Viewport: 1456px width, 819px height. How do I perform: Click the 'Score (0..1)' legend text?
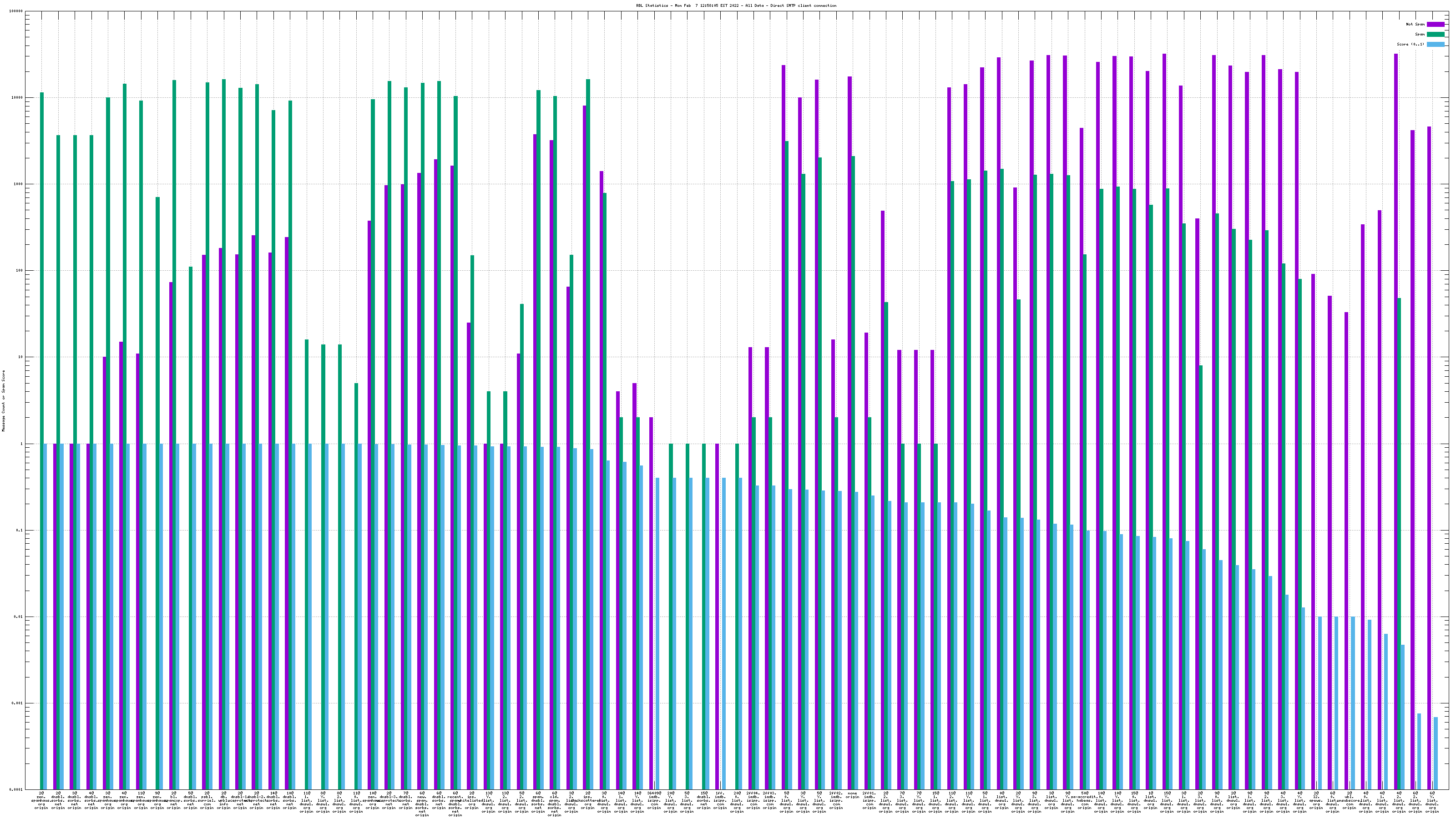tap(1410, 44)
